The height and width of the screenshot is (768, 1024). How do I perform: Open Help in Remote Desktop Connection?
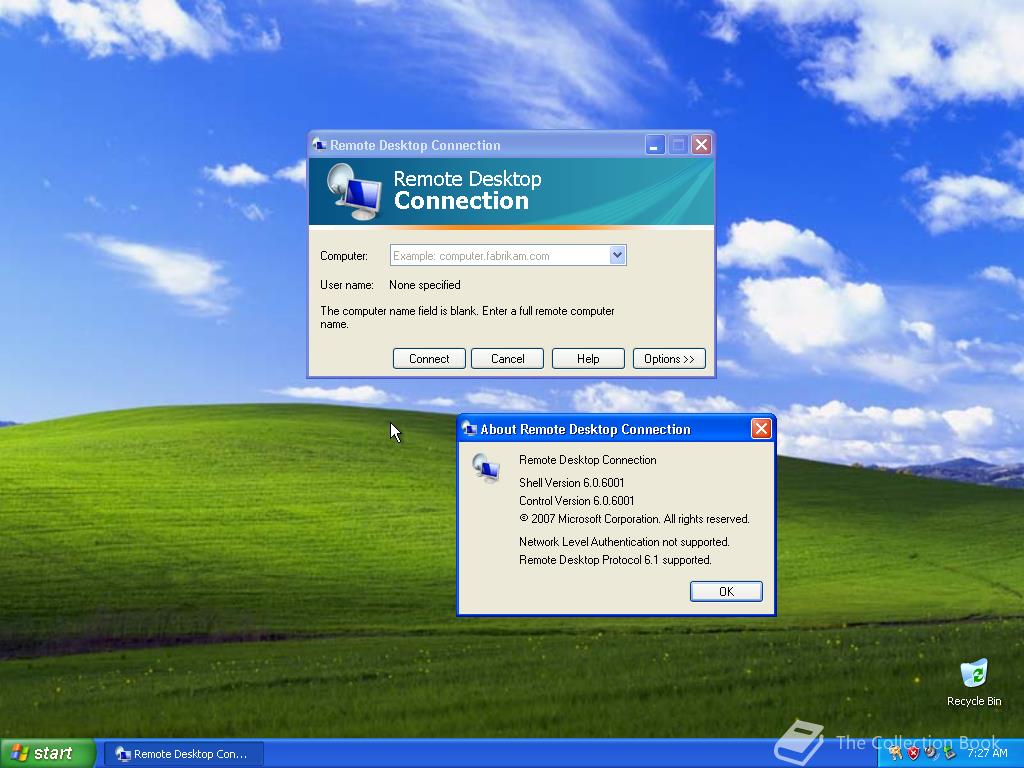[588, 359]
